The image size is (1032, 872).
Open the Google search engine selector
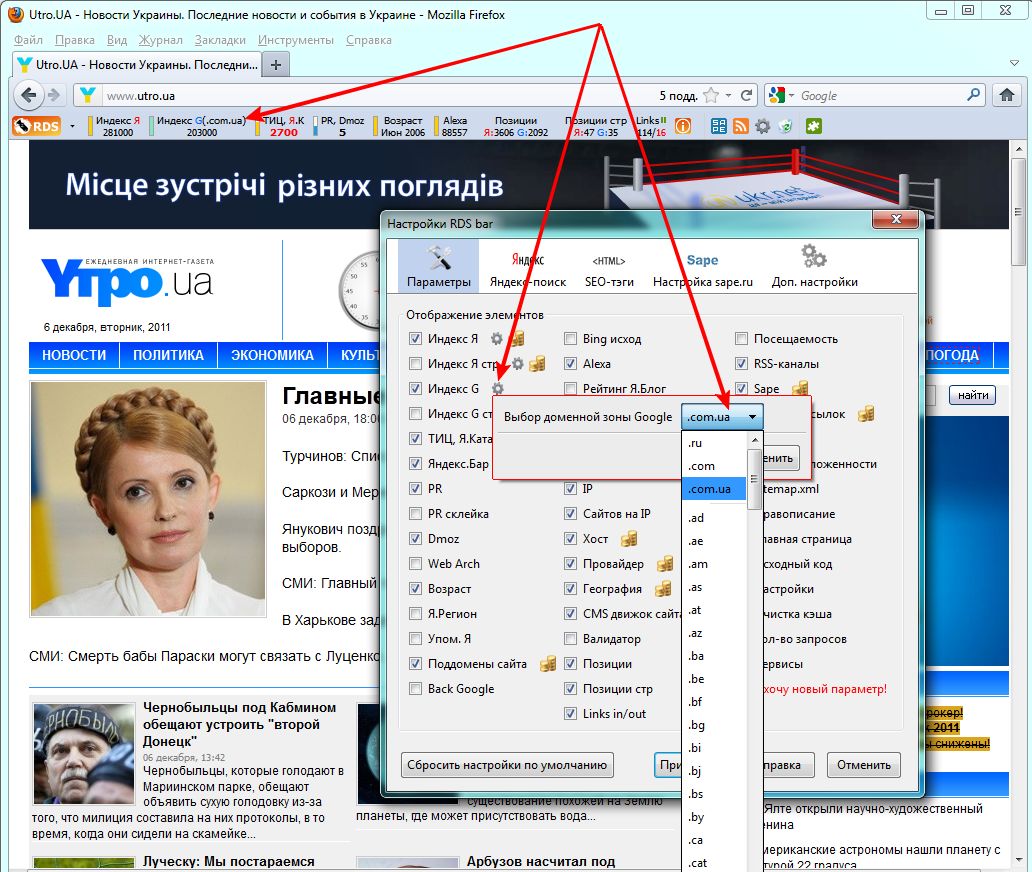tap(781, 95)
